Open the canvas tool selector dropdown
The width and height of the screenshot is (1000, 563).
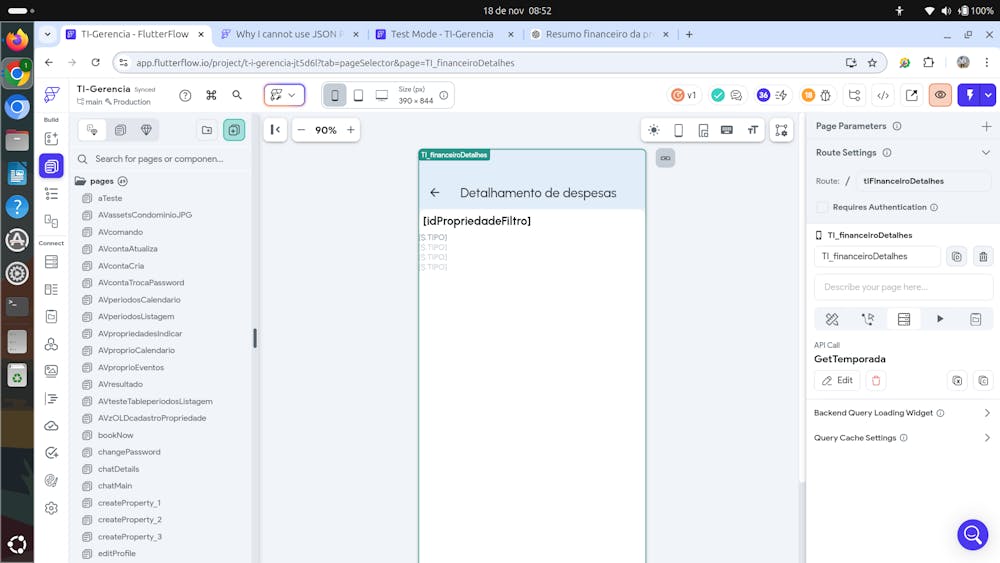tap(284, 95)
